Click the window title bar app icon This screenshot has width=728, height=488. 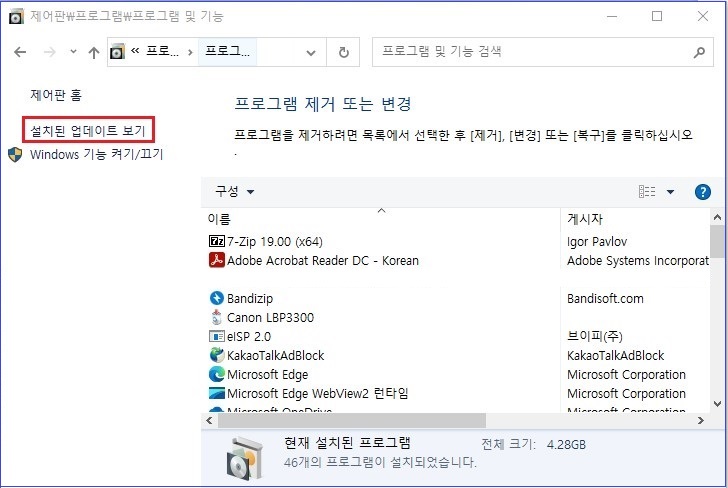(x=16, y=17)
